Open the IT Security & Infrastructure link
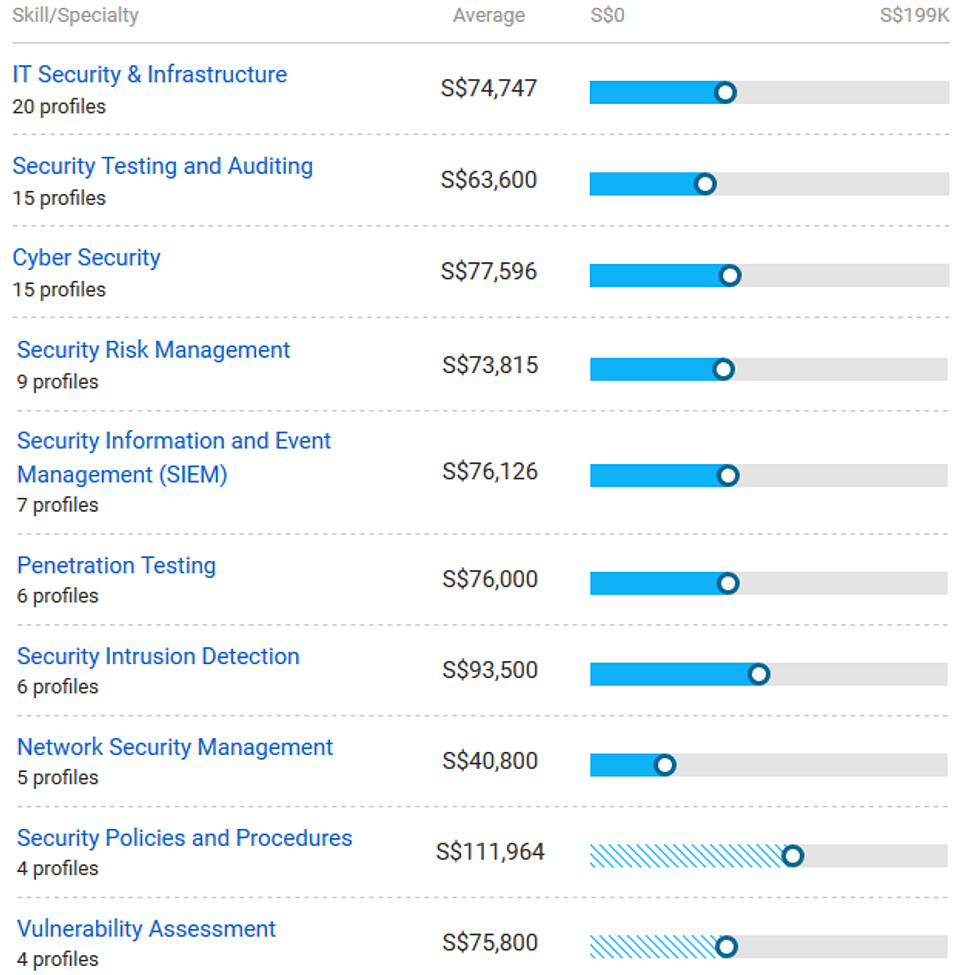 pyautogui.click(x=149, y=75)
